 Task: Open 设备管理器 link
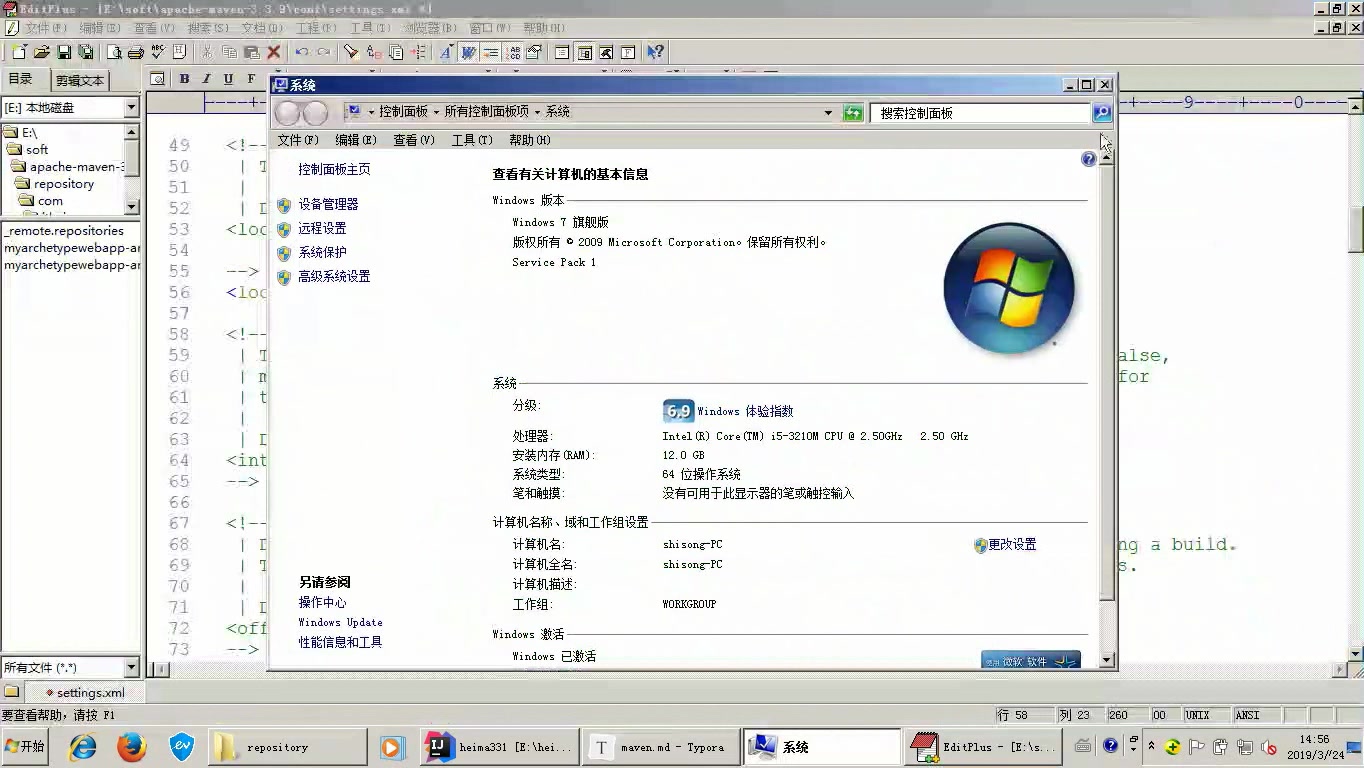tap(328, 204)
